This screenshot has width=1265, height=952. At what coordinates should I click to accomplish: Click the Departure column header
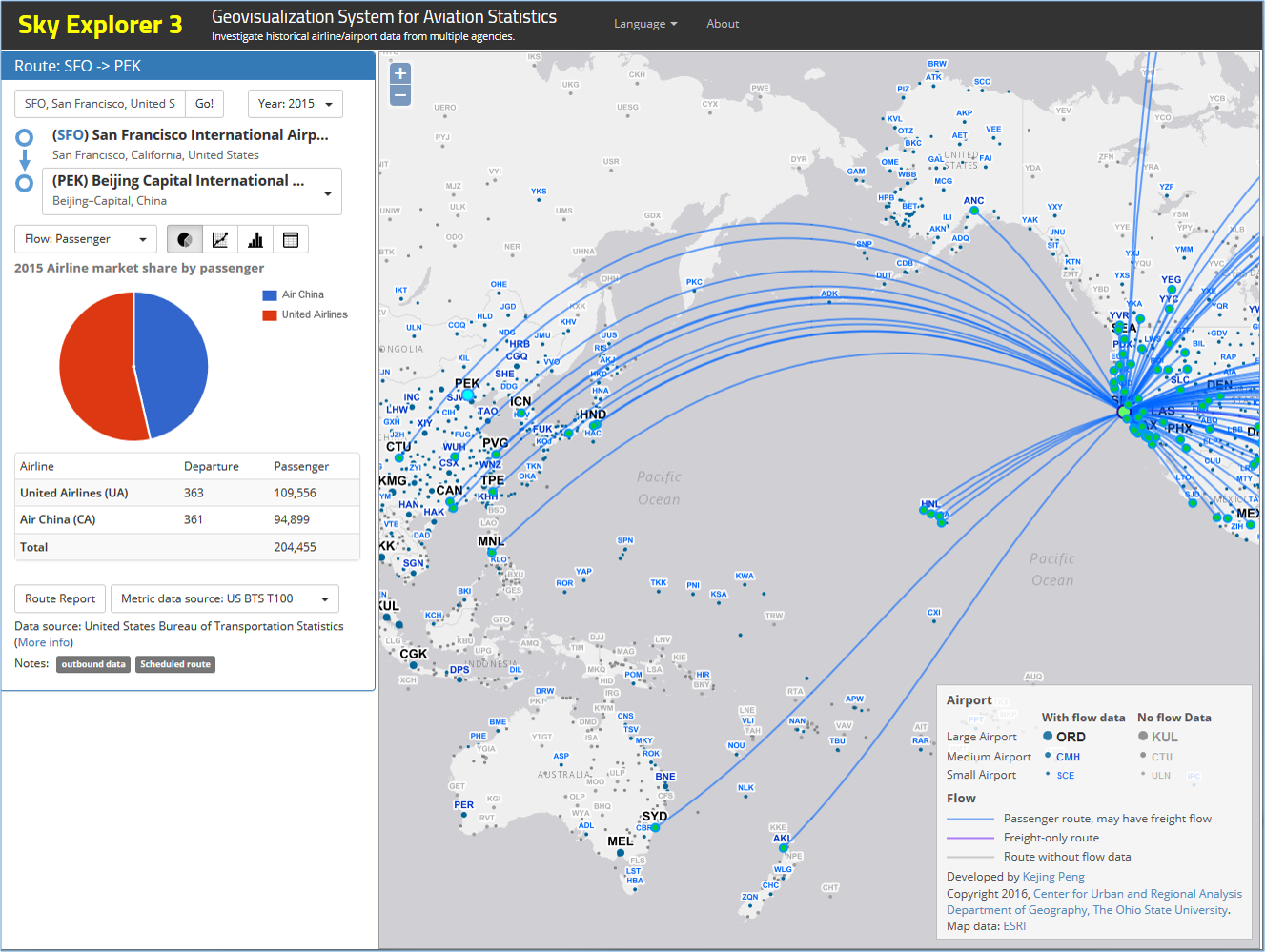coord(212,466)
